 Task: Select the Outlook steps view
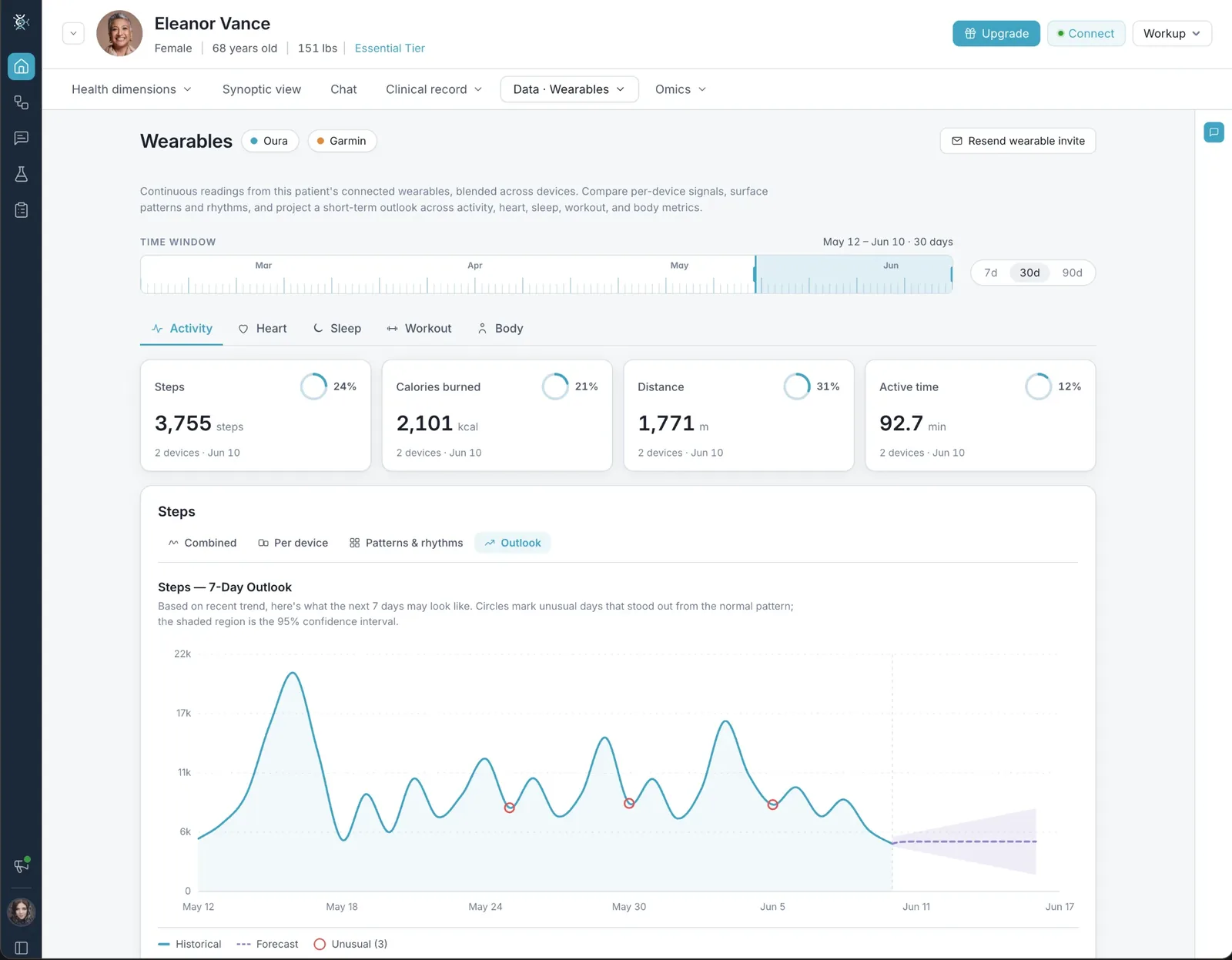click(x=513, y=543)
